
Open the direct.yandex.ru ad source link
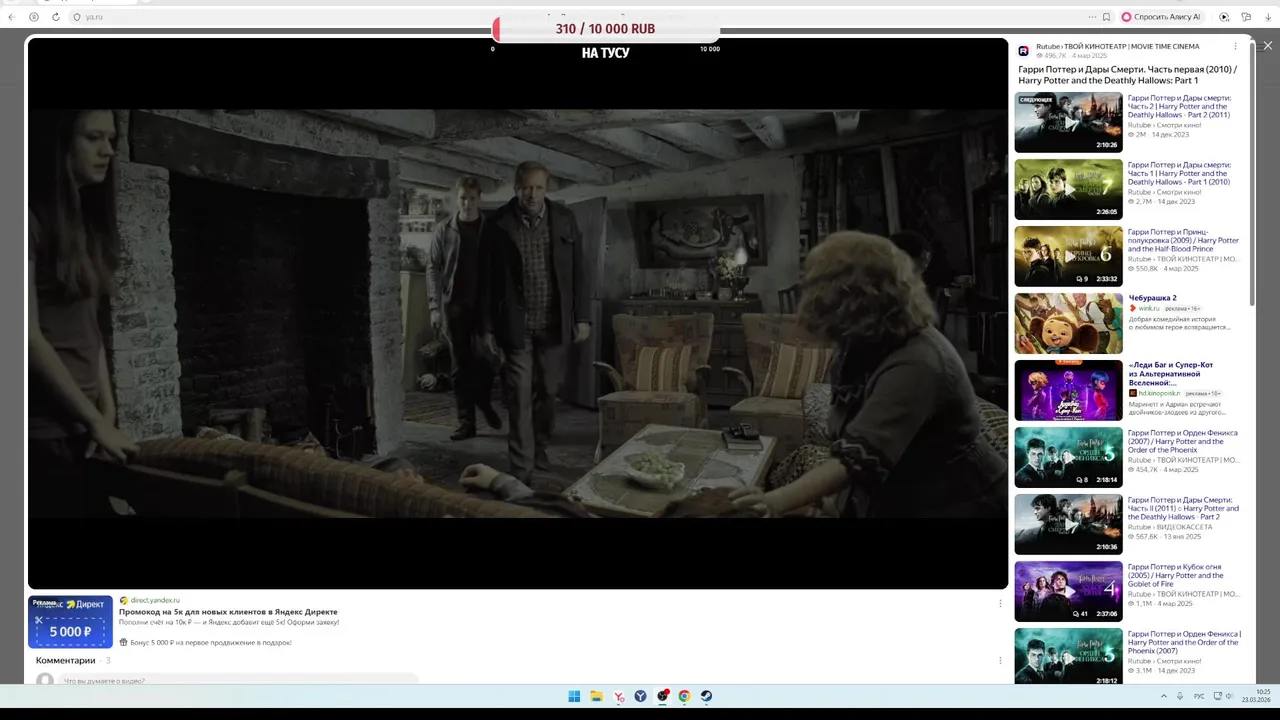155,600
